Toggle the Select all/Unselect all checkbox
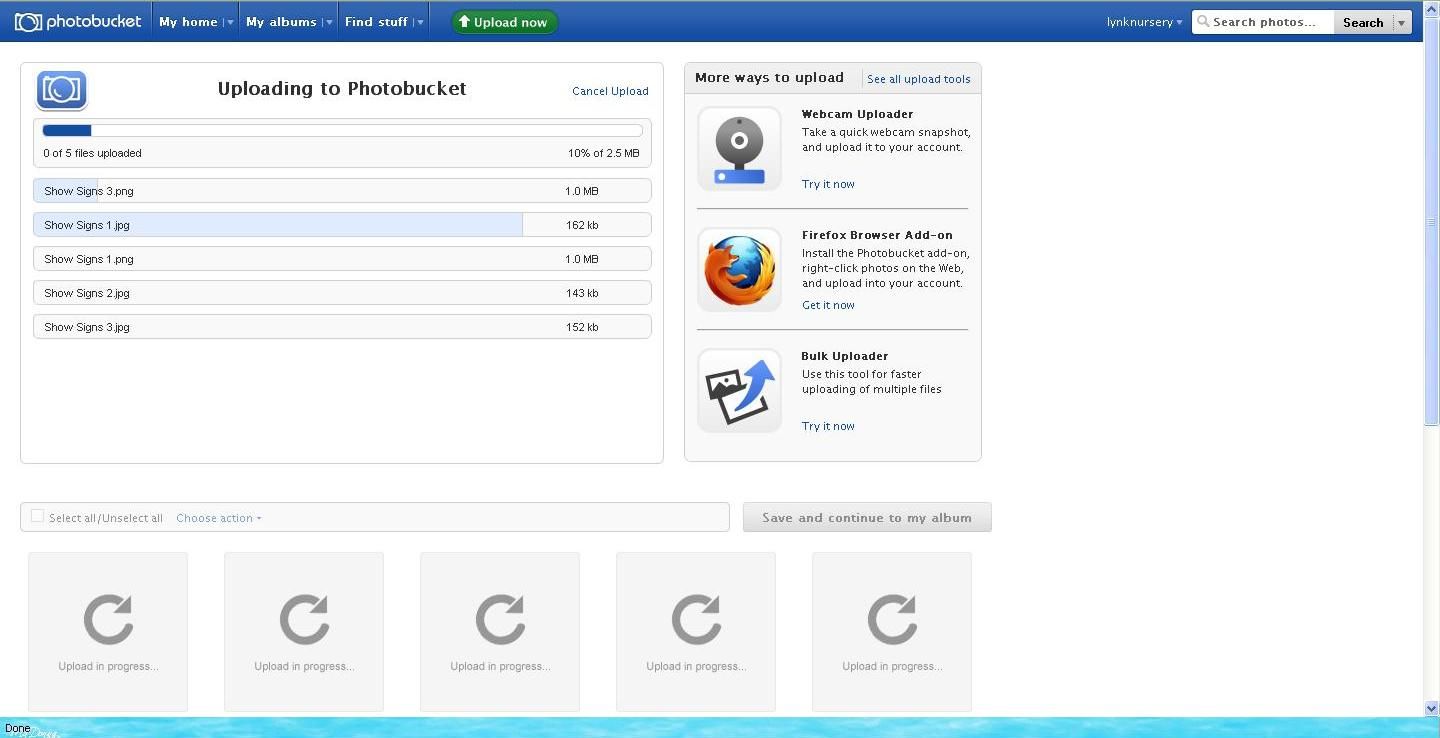The height and width of the screenshot is (738, 1440). click(37, 516)
